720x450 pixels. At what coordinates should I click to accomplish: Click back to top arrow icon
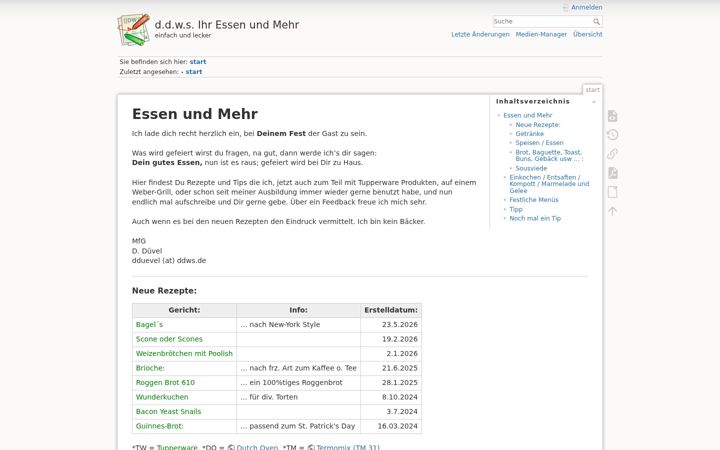pyautogui.click(x=612, y=211)
